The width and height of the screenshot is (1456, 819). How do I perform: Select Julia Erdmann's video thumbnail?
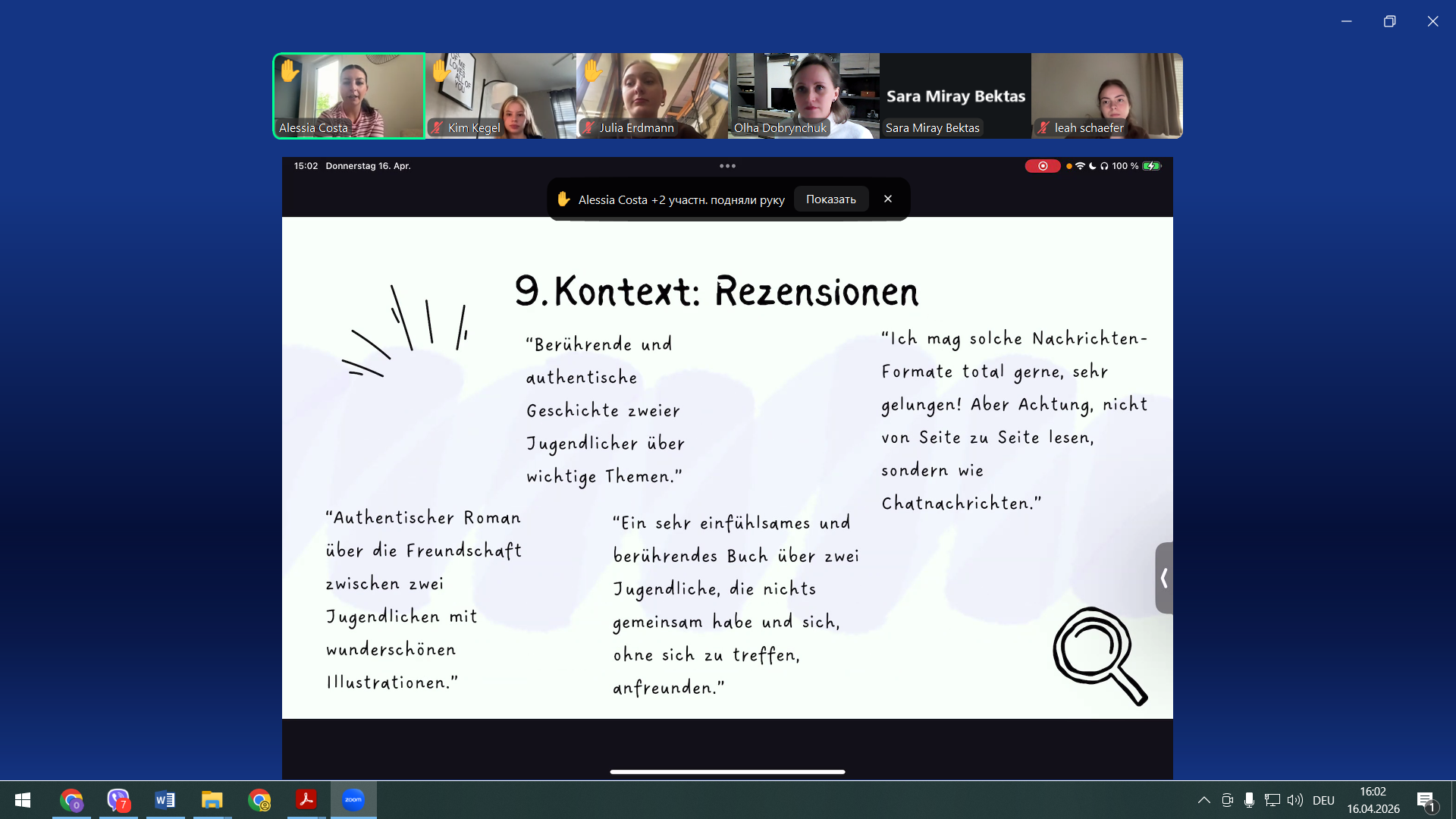(652, 96)
